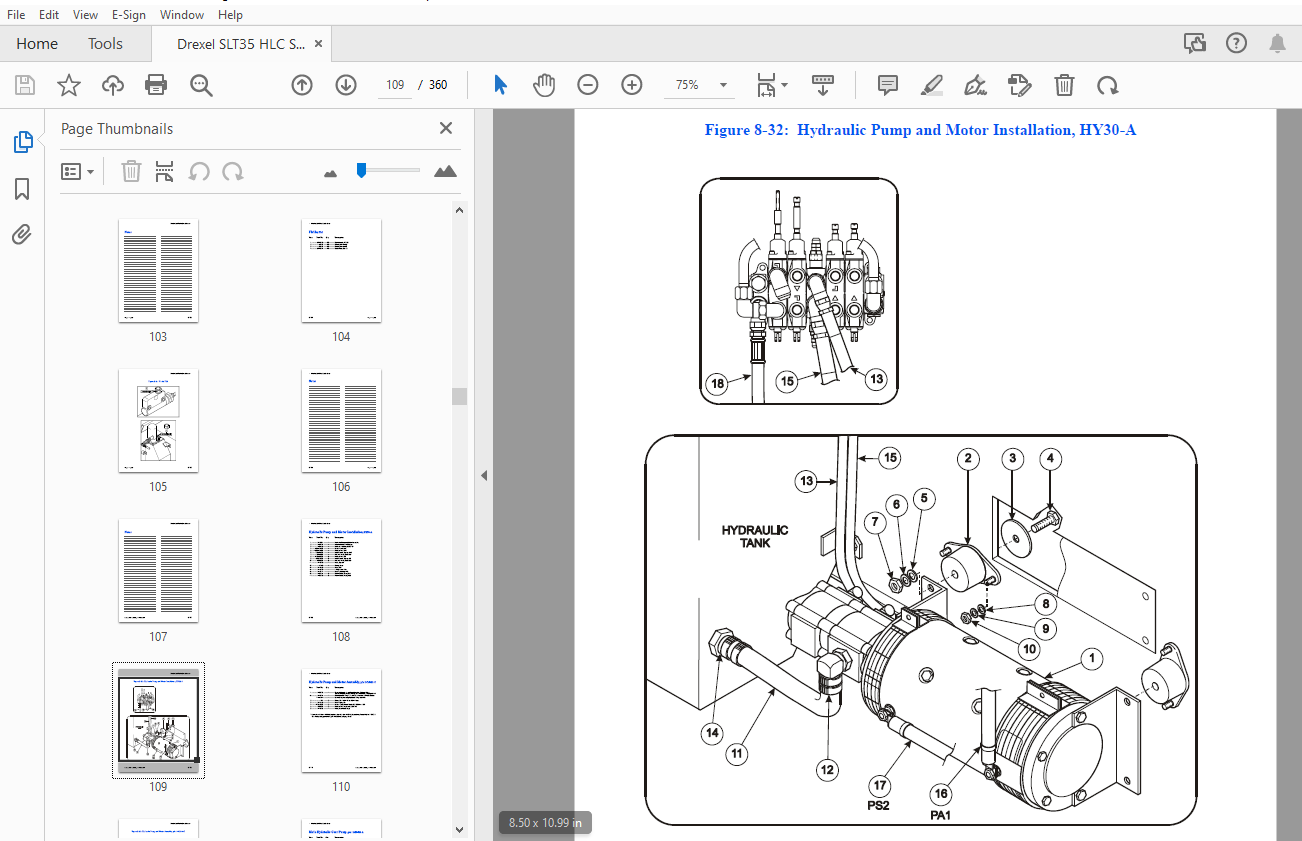Open the Help menu
The height and width of the screenshot is (841, 1302).
point(230,14)
